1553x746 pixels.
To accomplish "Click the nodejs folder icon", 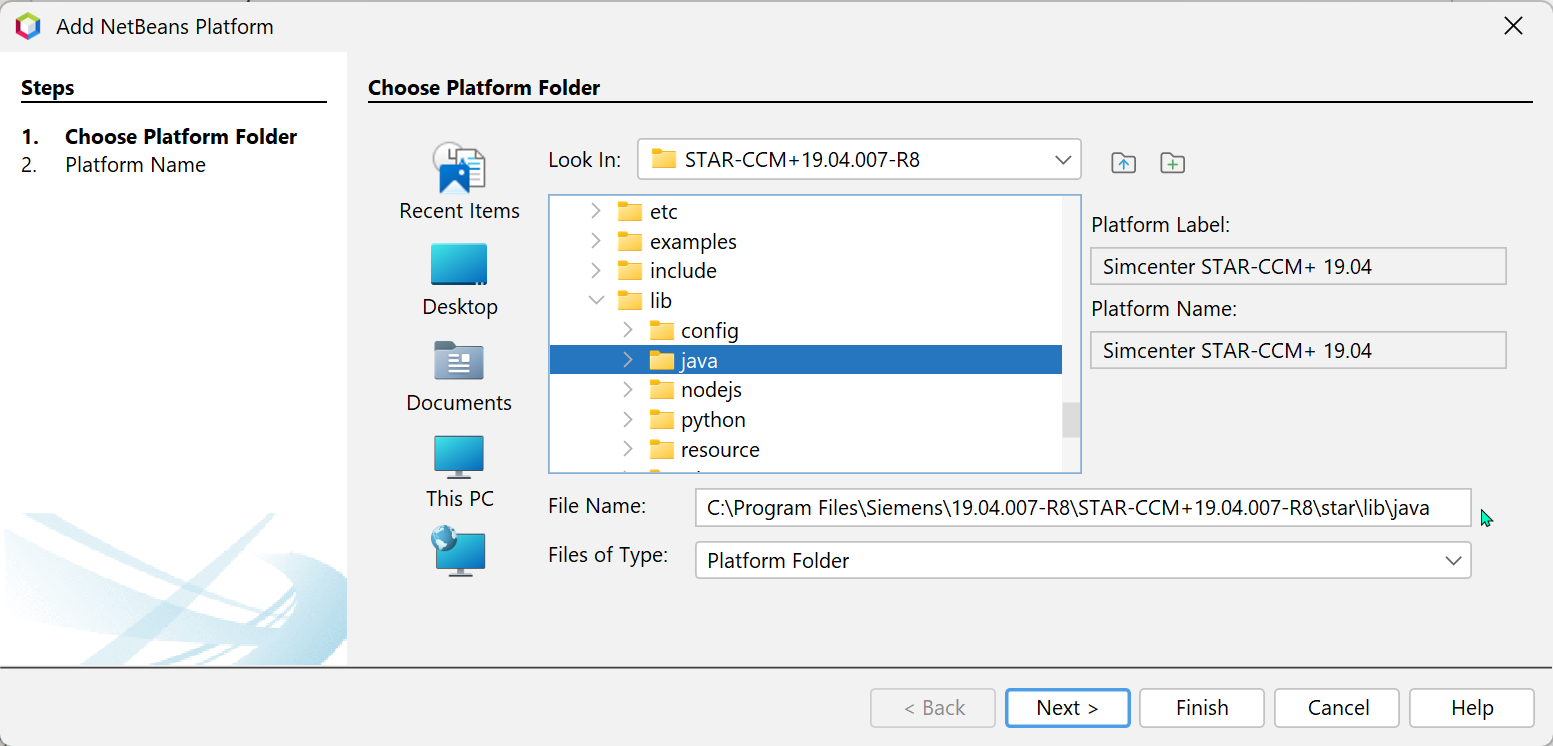I will [x=661, y=390].
